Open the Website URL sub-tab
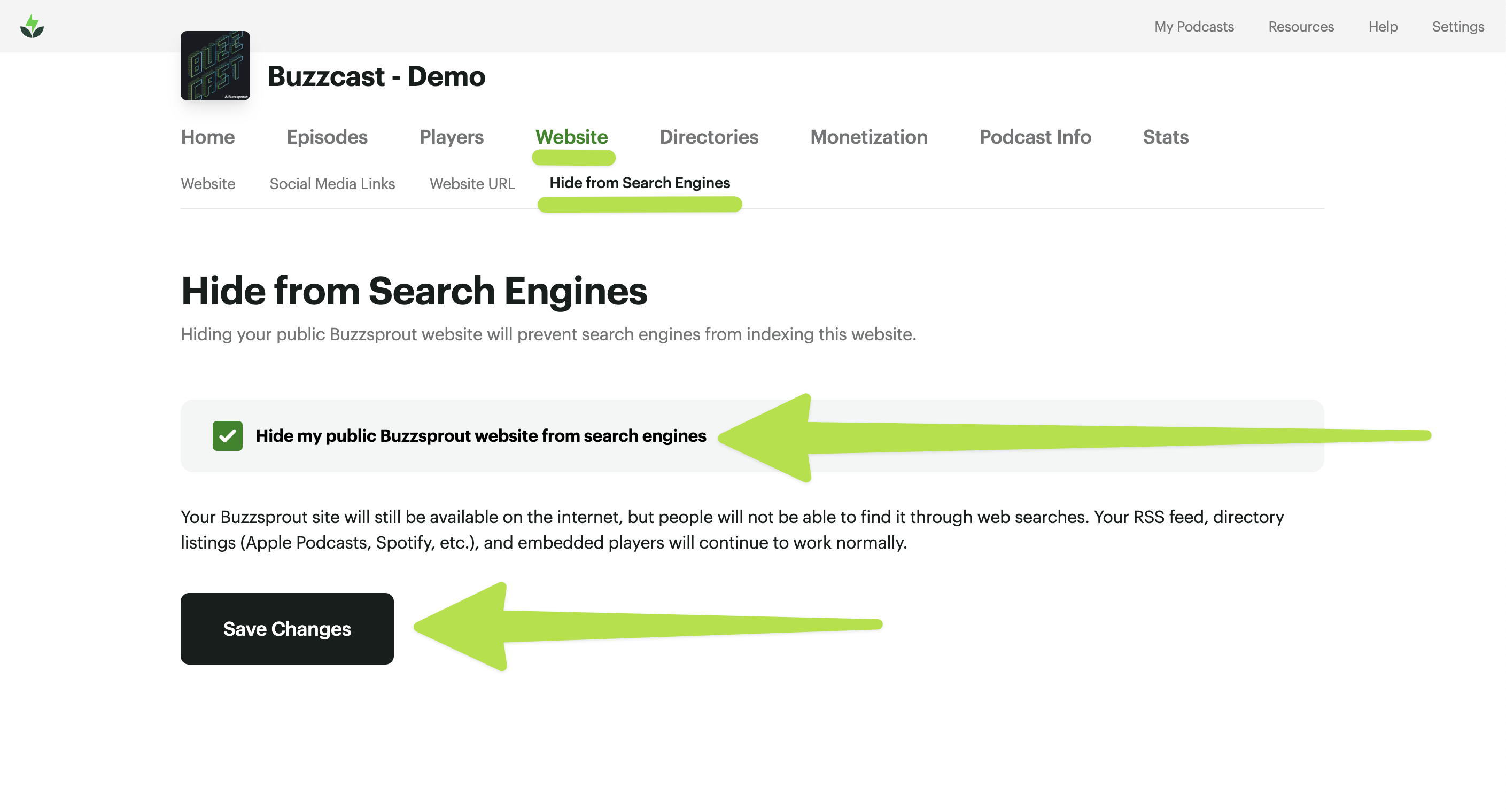1506x812 pixels. pyautogui.click(x=472, y=184)
